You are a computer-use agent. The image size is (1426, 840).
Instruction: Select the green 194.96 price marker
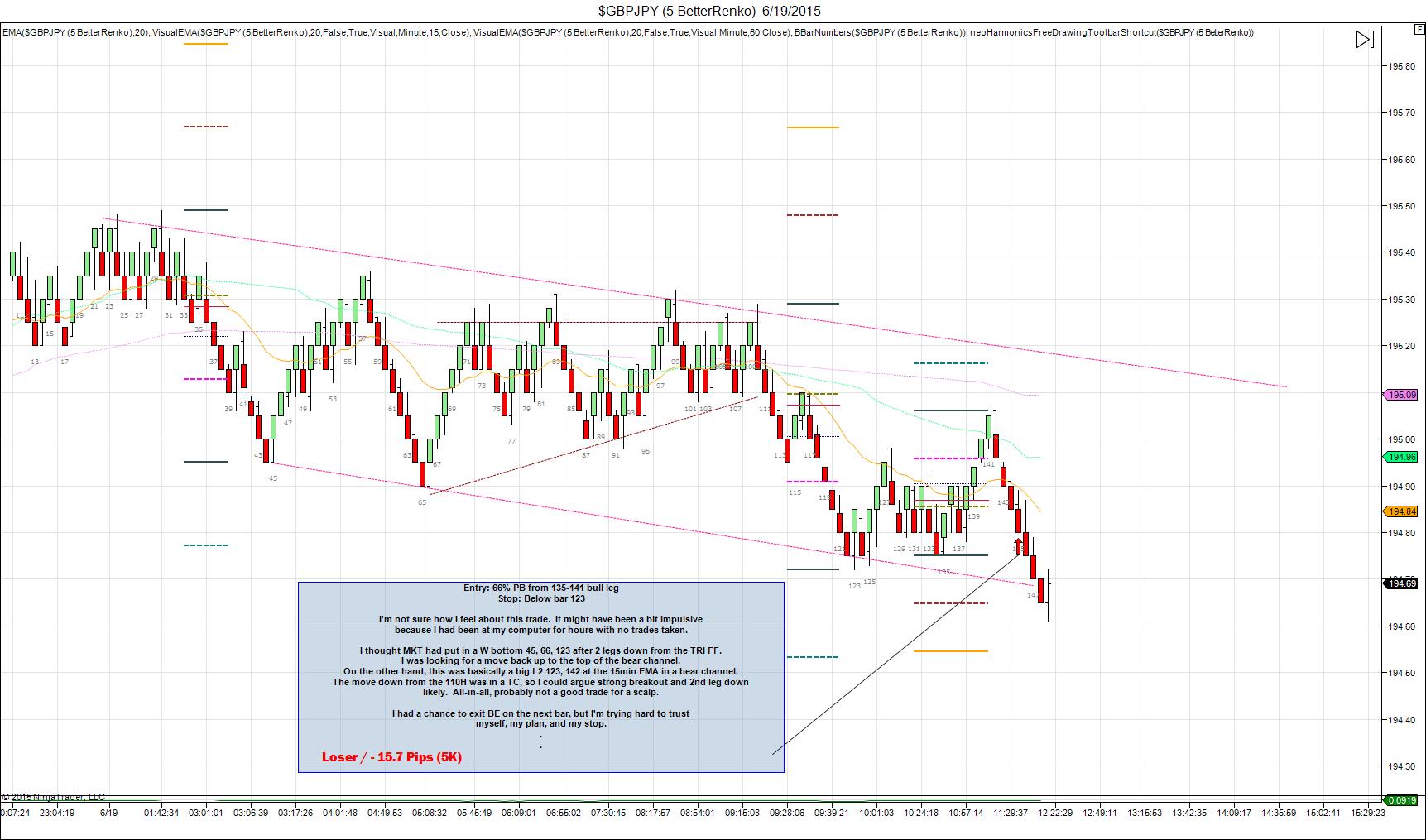[1400, 457]
